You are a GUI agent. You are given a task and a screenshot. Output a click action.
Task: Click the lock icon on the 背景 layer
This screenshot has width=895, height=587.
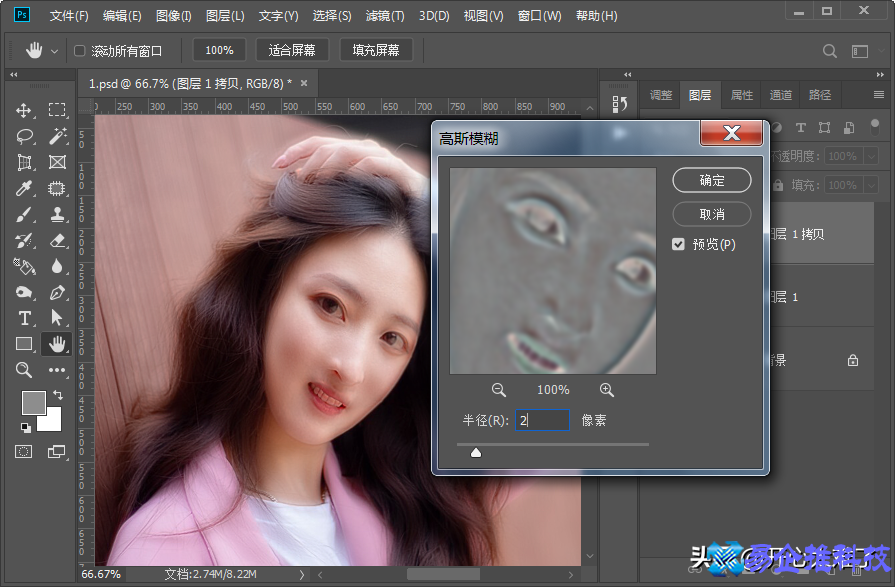tap(853, 360)
